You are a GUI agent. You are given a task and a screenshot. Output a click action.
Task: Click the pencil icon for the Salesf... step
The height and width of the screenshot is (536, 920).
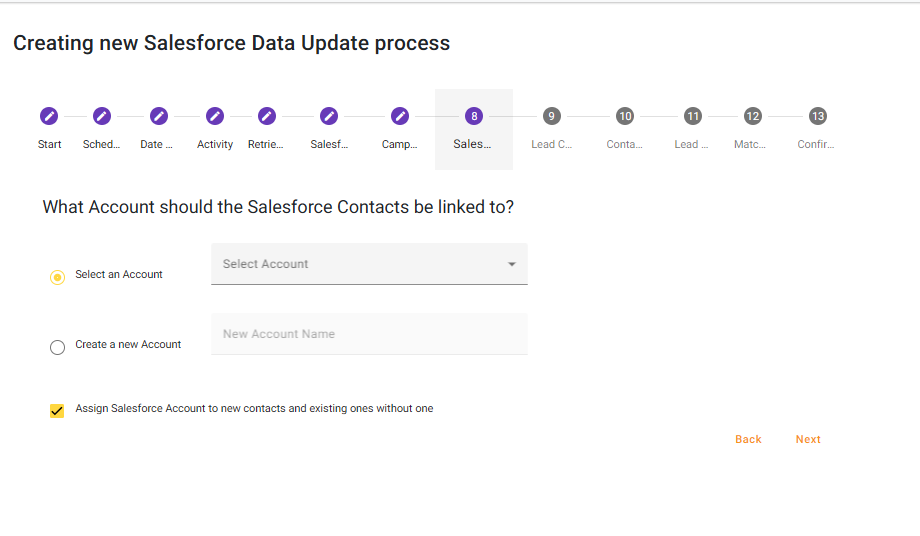pyautogui.click(x=329, y=116)
